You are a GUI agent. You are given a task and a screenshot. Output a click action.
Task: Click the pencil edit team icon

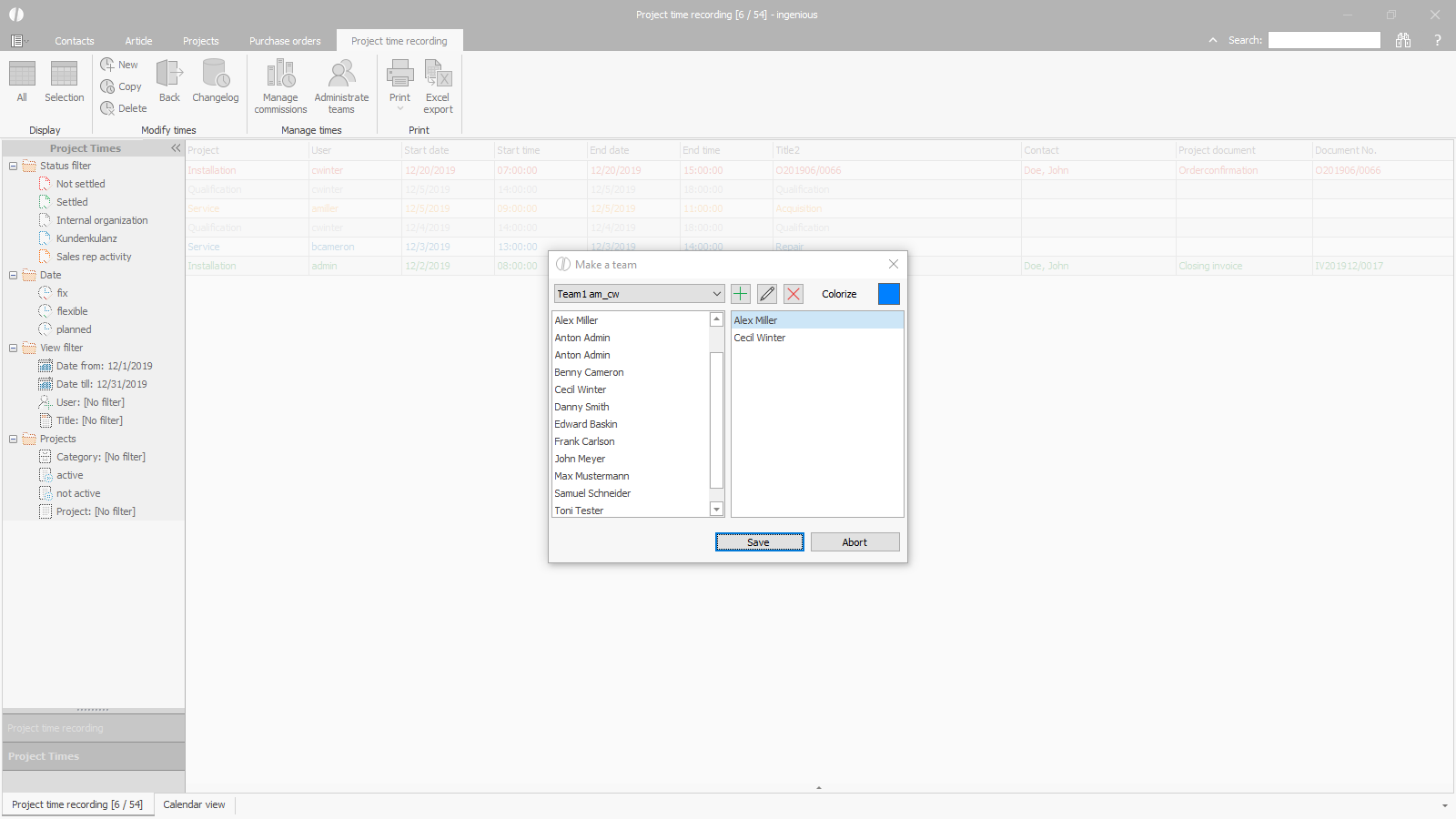[x=767, y=294]
